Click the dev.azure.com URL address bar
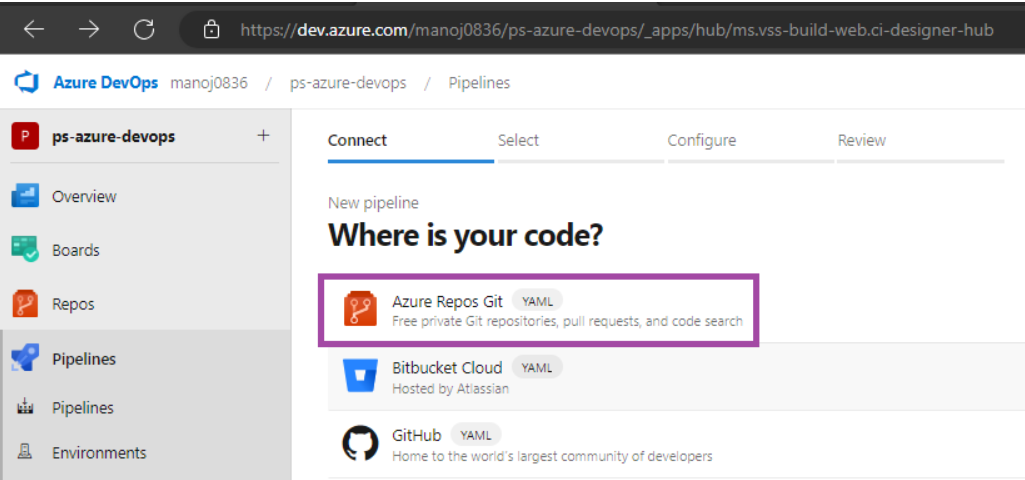 [x=616, y=29]
